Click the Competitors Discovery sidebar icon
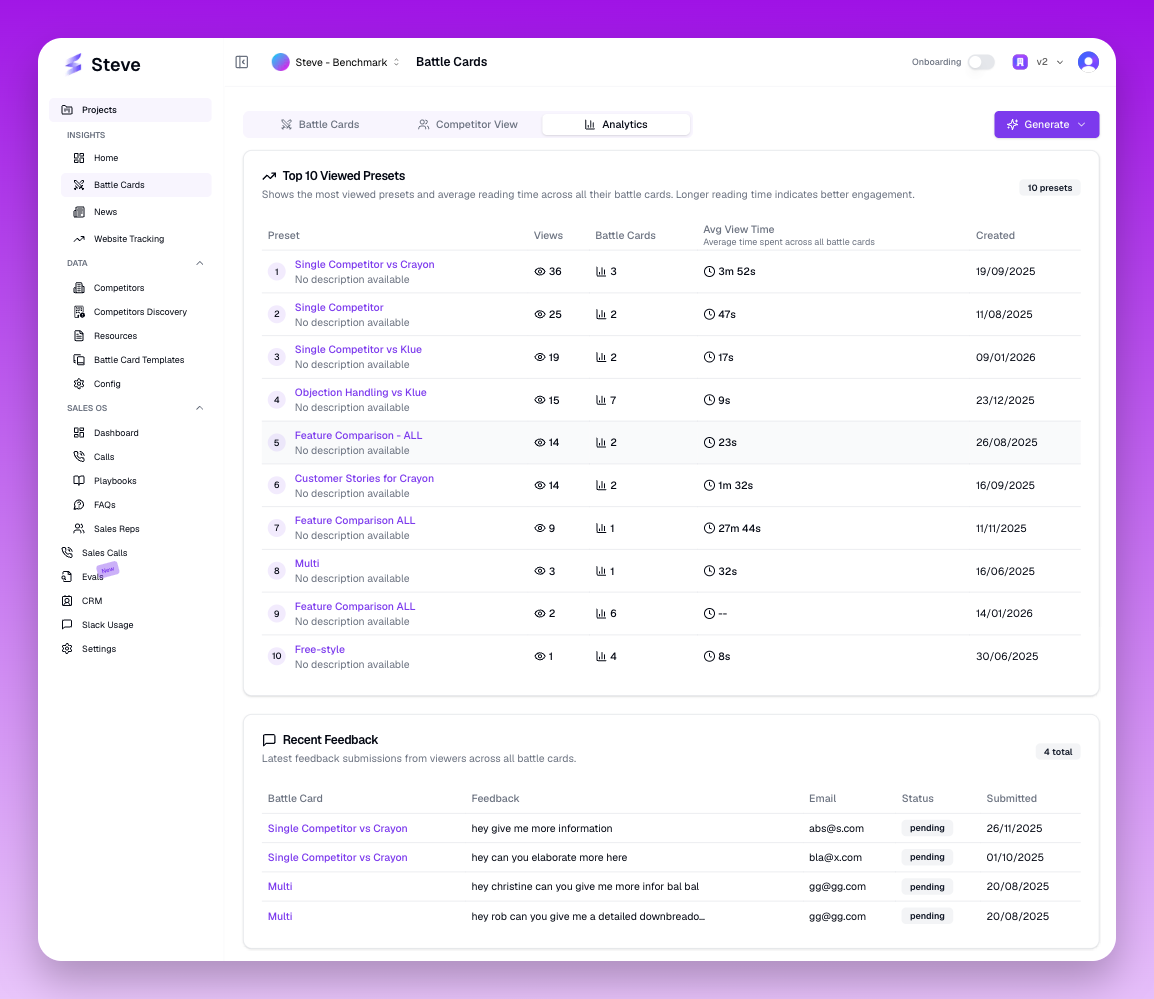1154x999 pixels. 79,312
